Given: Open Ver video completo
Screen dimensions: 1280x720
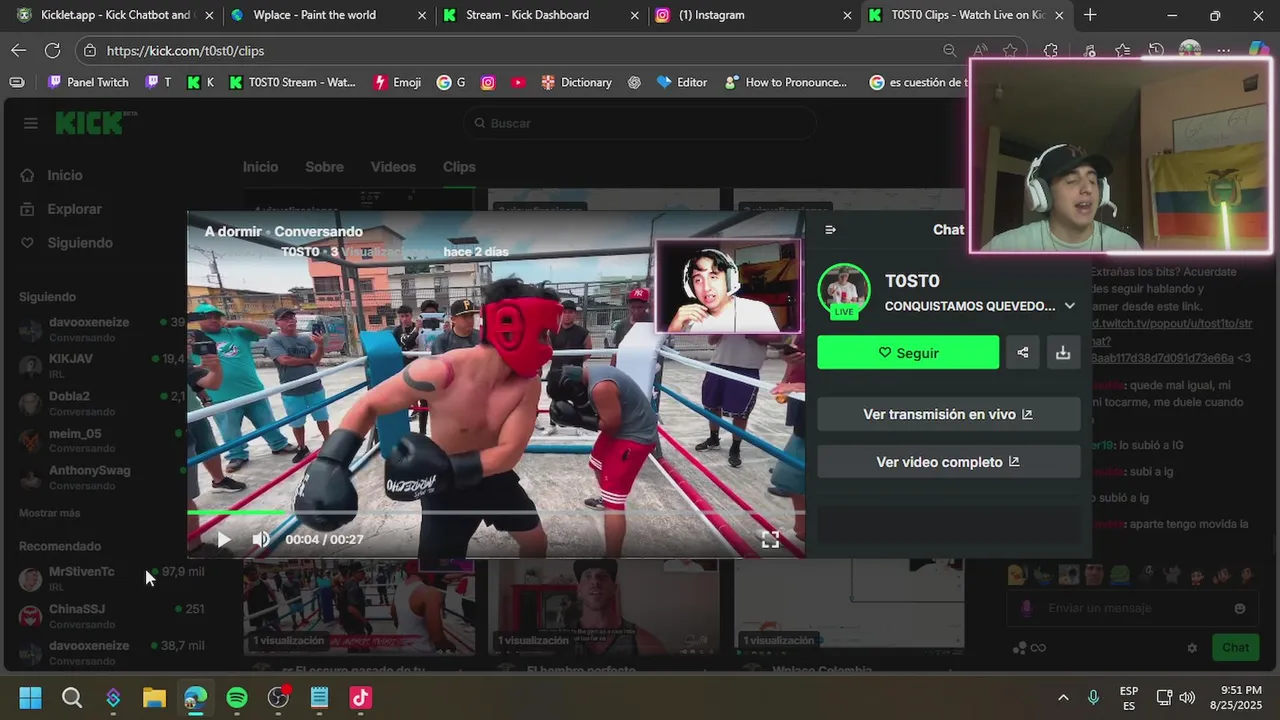Looking at the screenshot, I should click(x=948, y=462).
